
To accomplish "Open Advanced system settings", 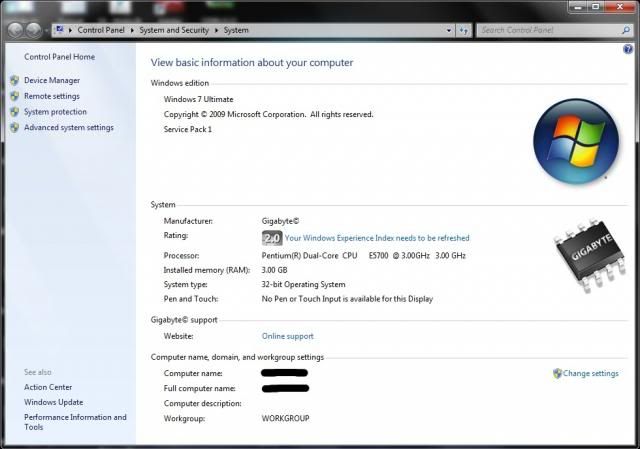I will point(68,128).
